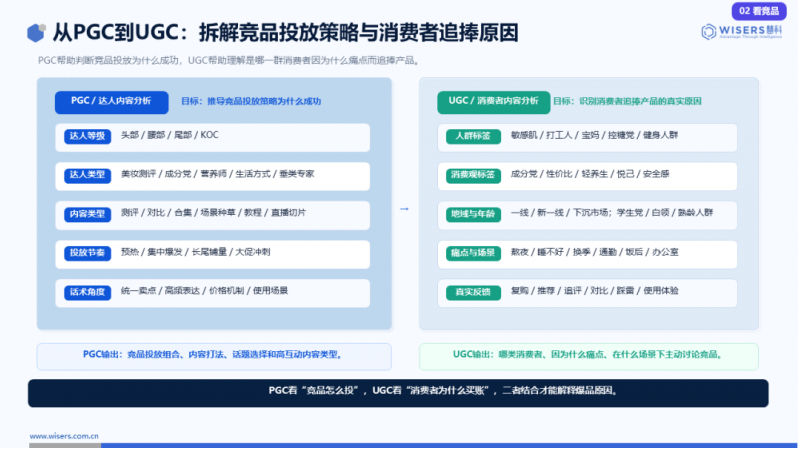Click the slide title '从PGC到UGC：拆解竞品投放策略与消费者追捧原因'

[x=286, y=33]
